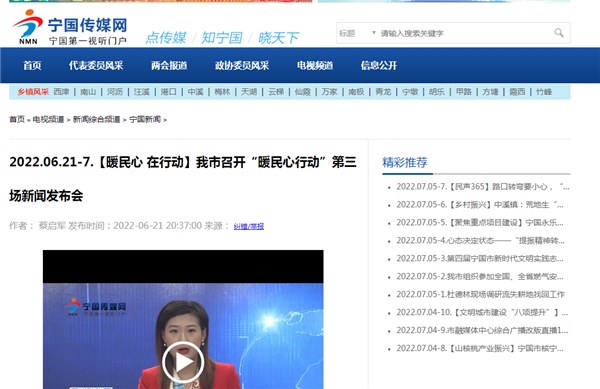This screenshot has width=600, height=389.
Task: Select the 宁墩 township link
Action: pyautogui.click(x=410, y=92)
